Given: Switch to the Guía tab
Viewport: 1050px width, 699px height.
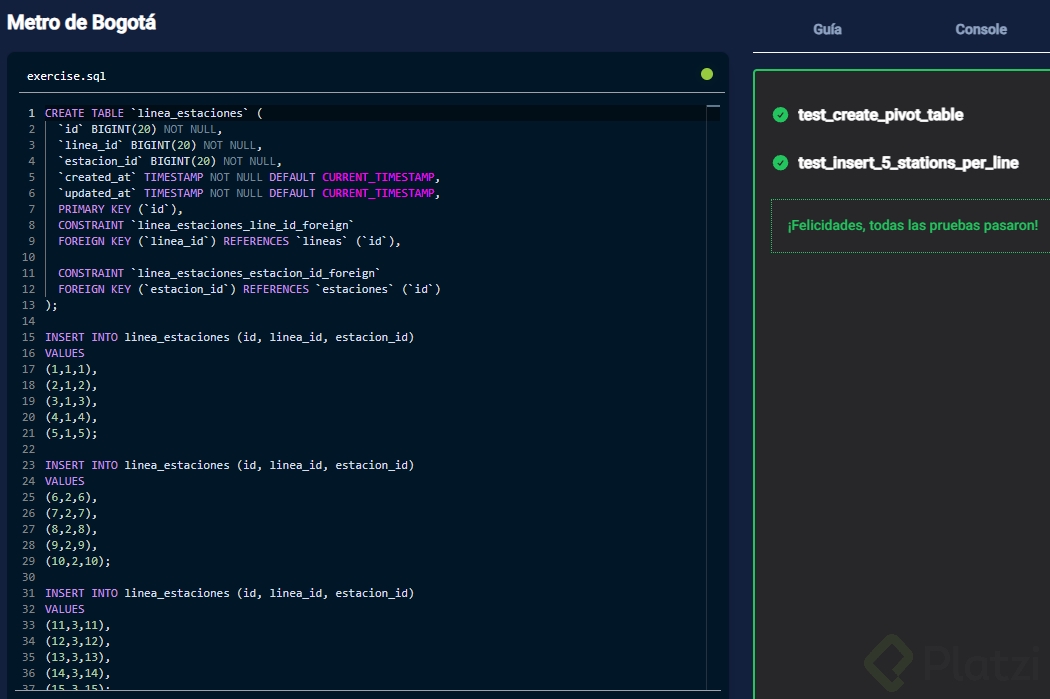Looking at the screenshot, I should pos(827,29).
